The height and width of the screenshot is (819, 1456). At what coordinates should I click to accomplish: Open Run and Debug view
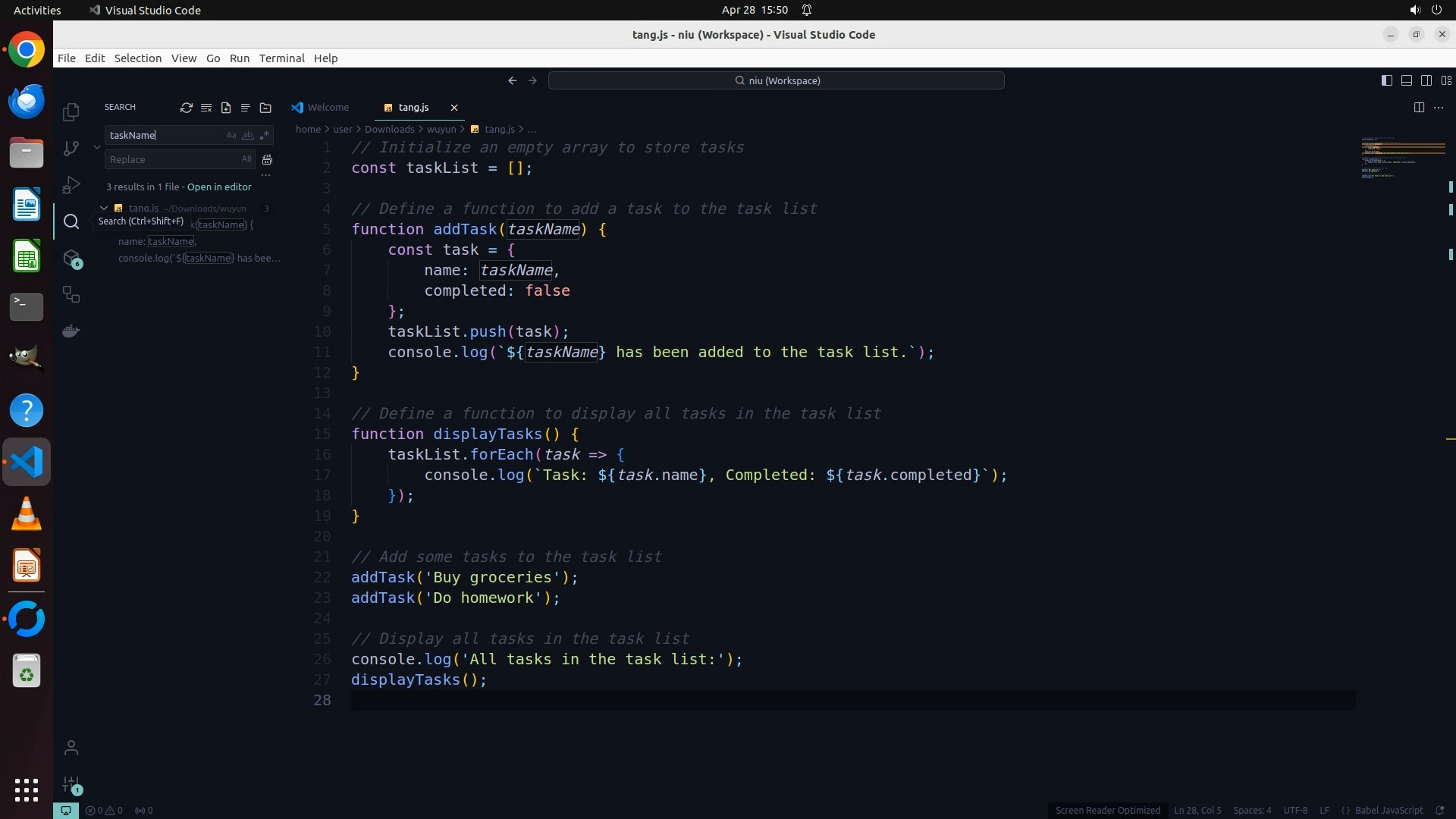coord(71,185)
